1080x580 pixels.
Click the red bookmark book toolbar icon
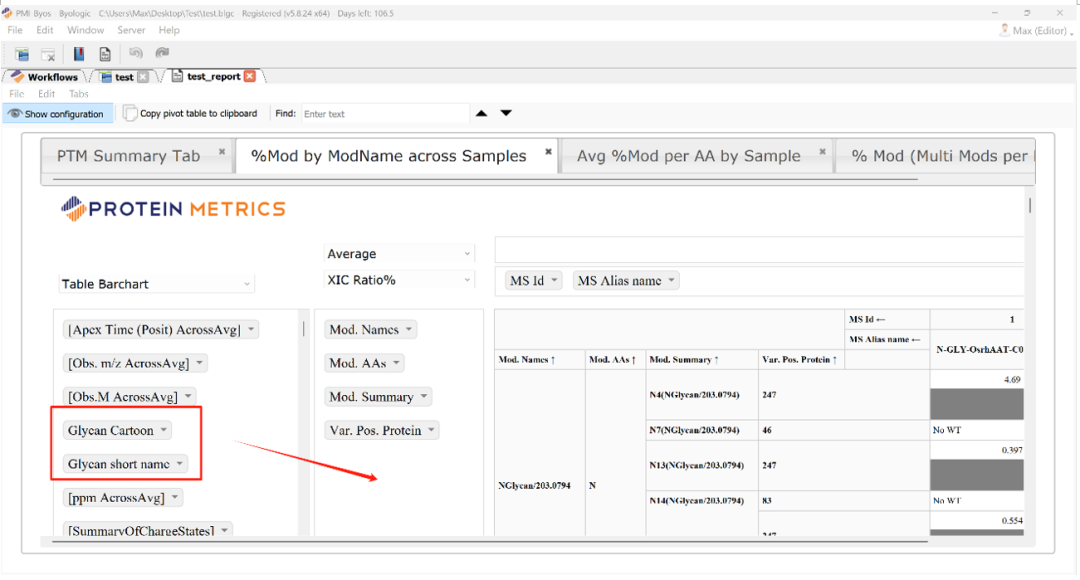pos(79,54)
